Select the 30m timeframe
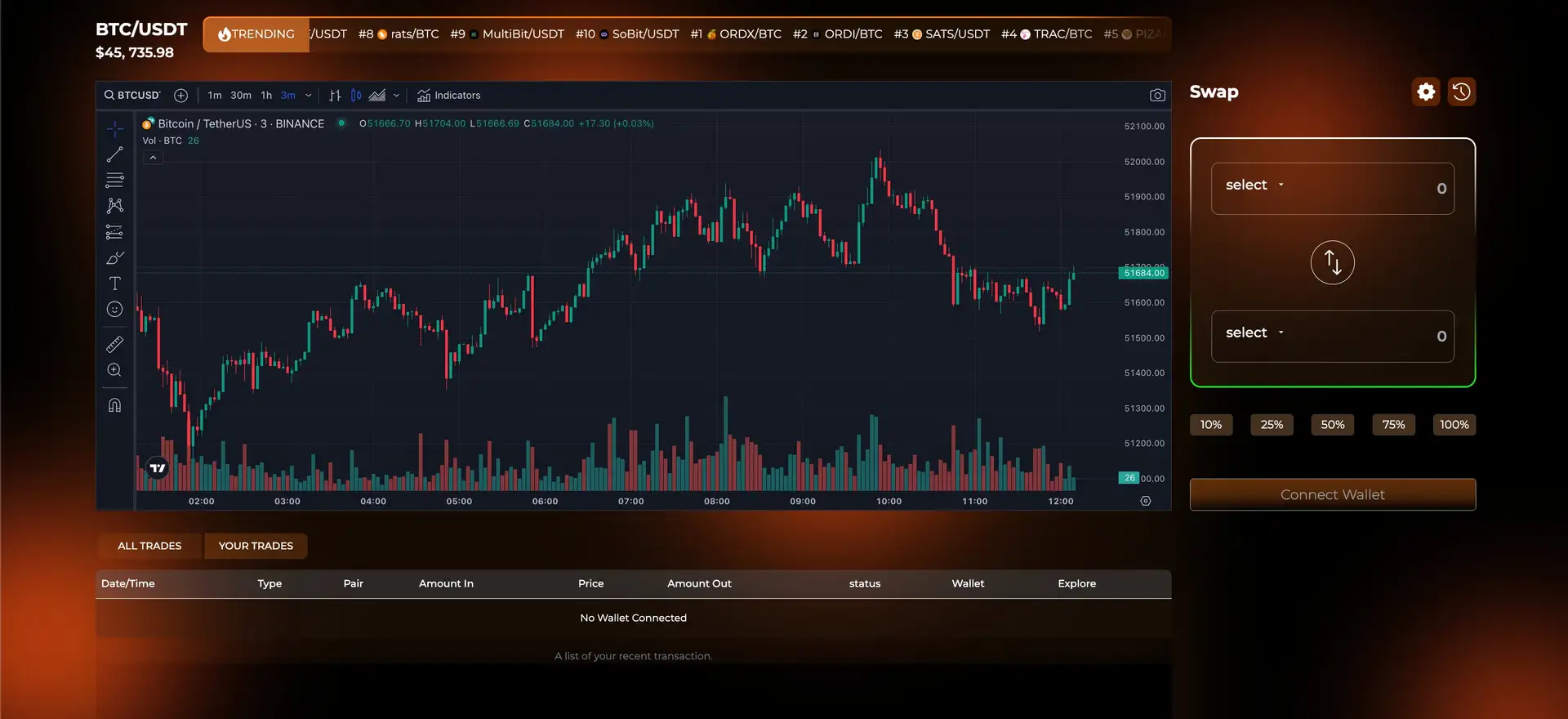 click(240, 96)
